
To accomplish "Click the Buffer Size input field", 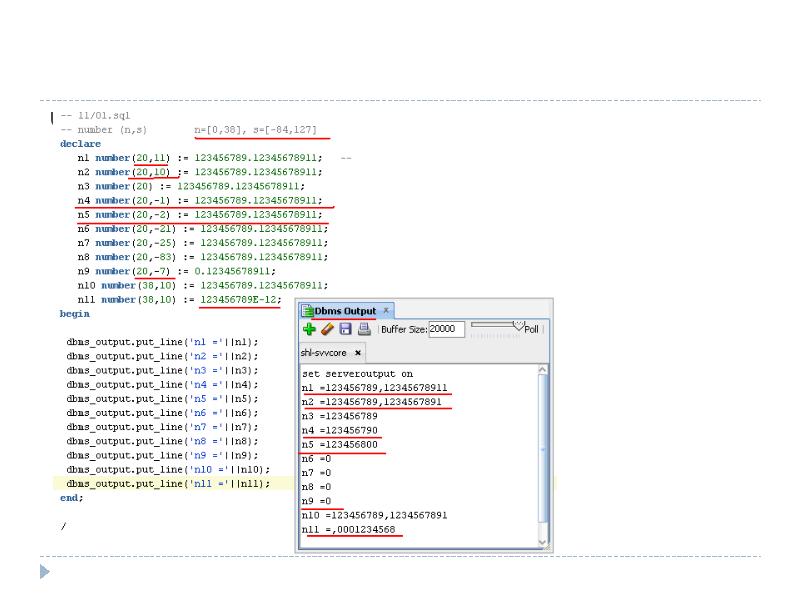I will (446, 329).
